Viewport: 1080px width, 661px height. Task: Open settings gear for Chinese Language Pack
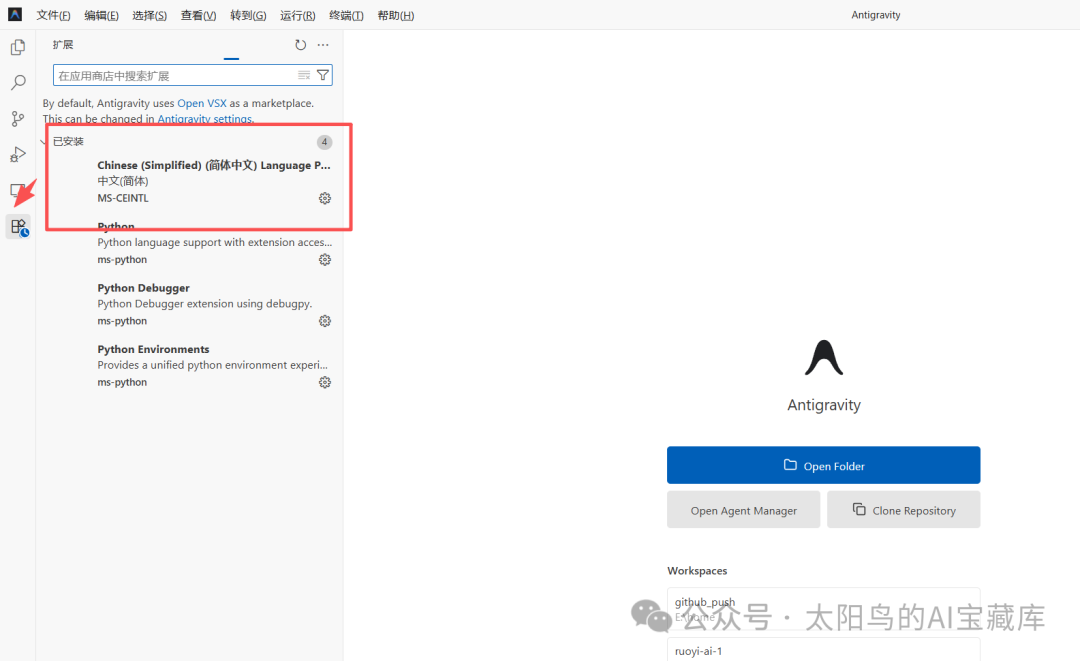(325, 198)
